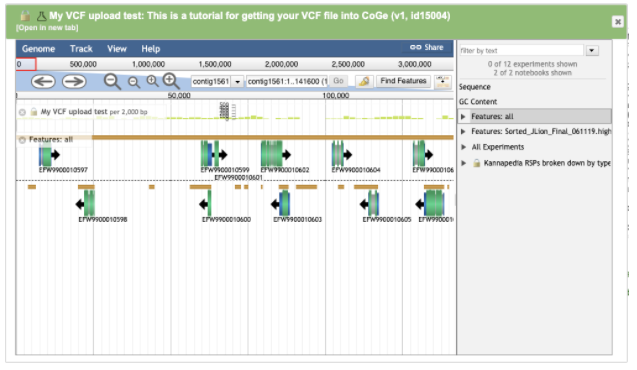Close the Features: all track
637x370 pixels.
[22, 140]
